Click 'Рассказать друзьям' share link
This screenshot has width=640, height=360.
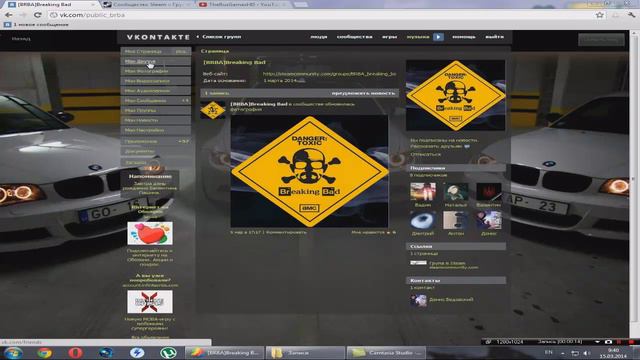pyautogui.click(x=440, y=146)
